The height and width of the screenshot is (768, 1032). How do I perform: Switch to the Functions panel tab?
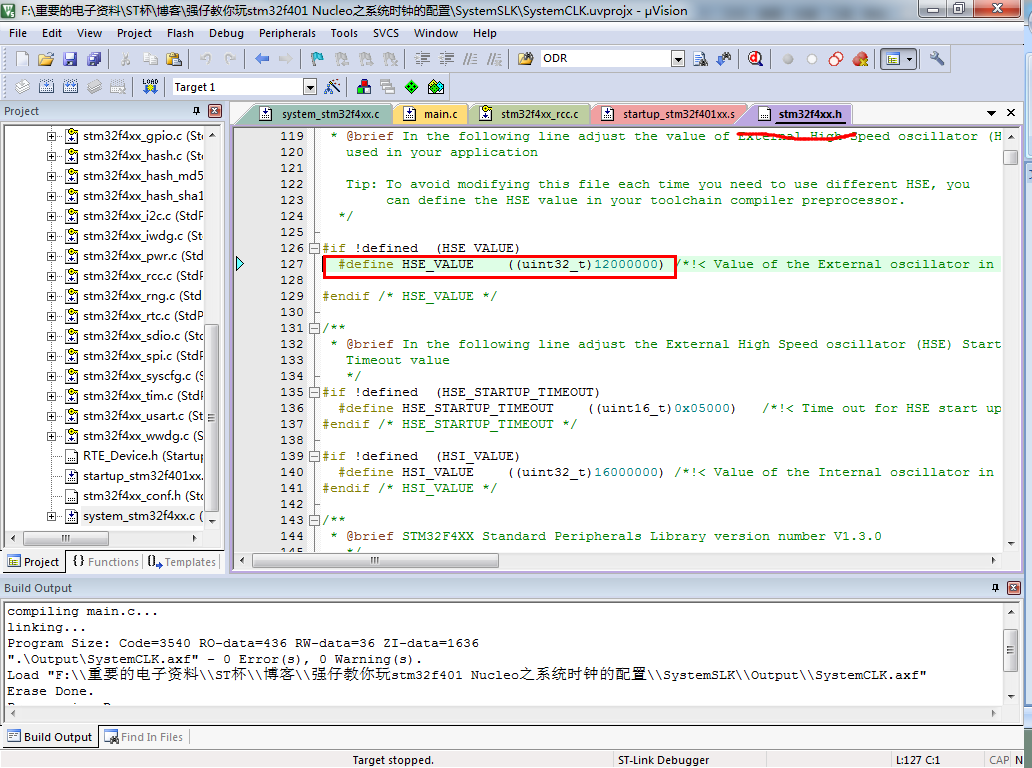pyautogui.click(x=105, y=561)
